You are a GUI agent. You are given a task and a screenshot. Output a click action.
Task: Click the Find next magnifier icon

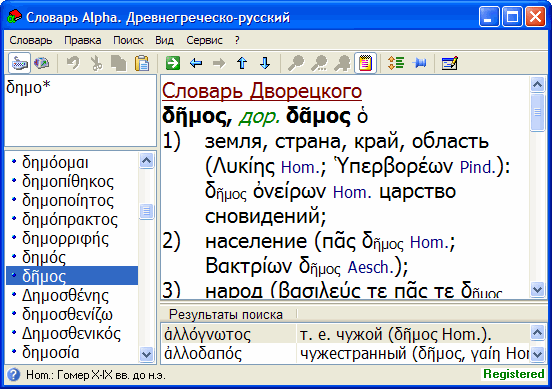319,63
